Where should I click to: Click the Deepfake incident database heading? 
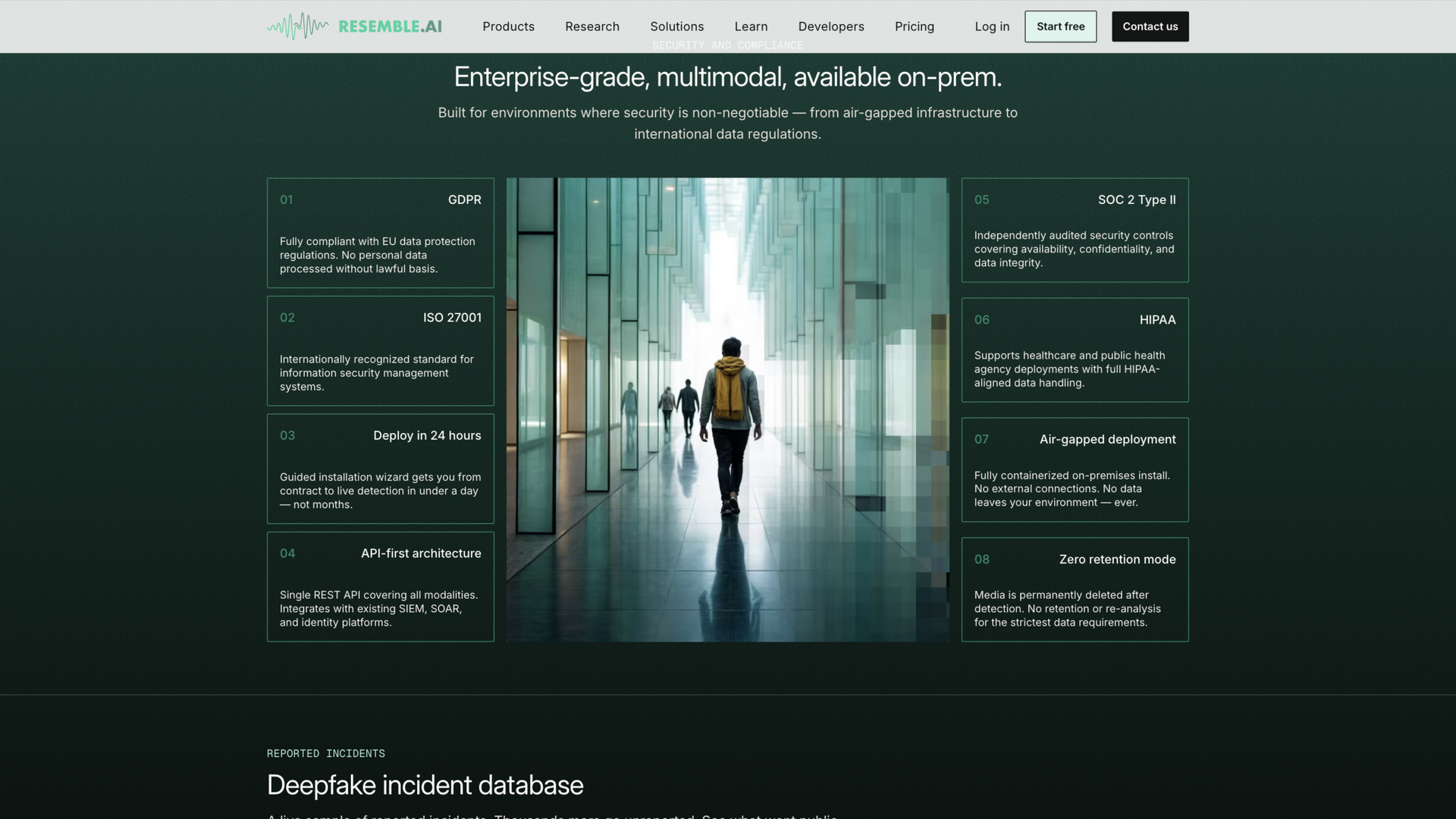click(425, 785)
